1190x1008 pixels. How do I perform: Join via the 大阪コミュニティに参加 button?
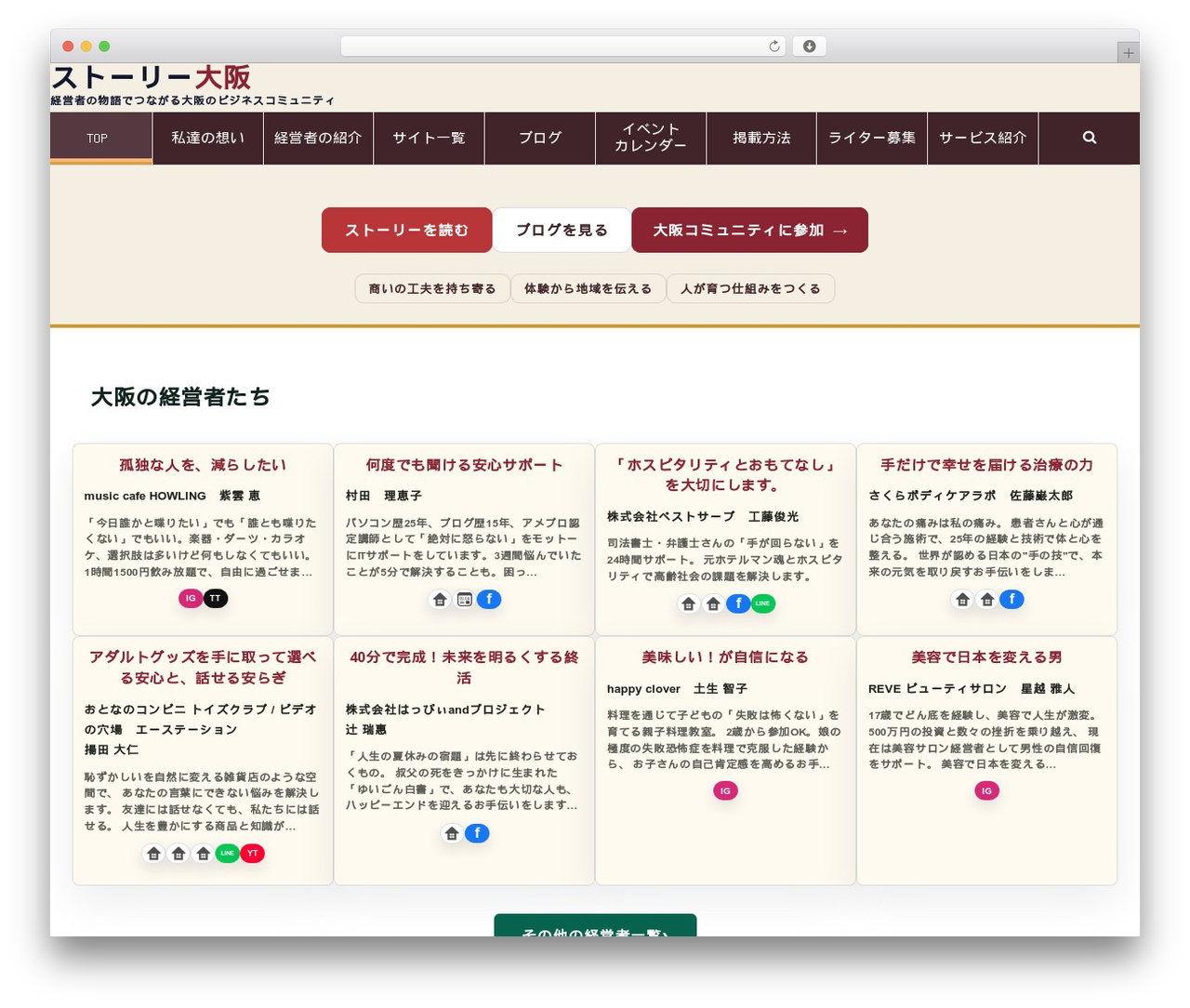click(749, 230)
